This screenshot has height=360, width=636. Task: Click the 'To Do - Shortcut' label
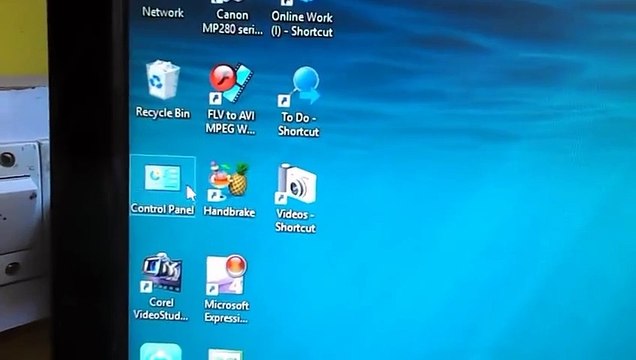tap(299, 124)
